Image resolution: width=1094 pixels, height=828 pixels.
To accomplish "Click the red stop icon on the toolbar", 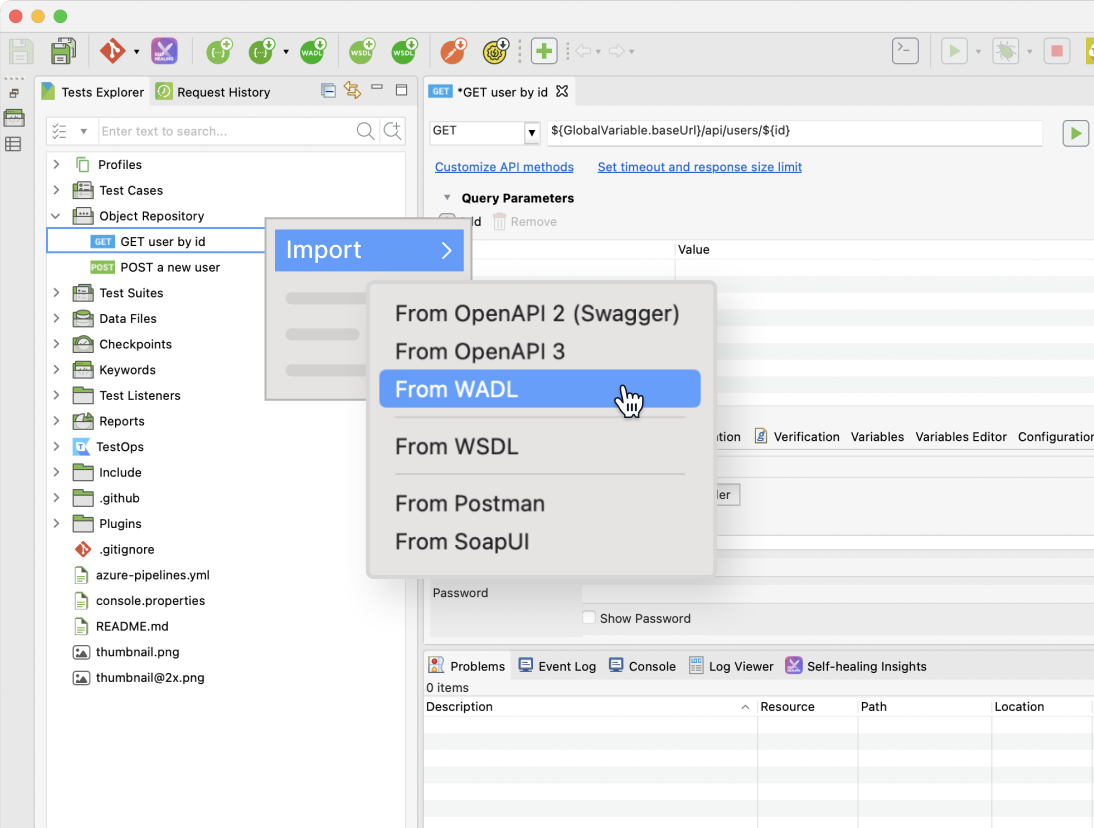I will [x=1057, y=50].
